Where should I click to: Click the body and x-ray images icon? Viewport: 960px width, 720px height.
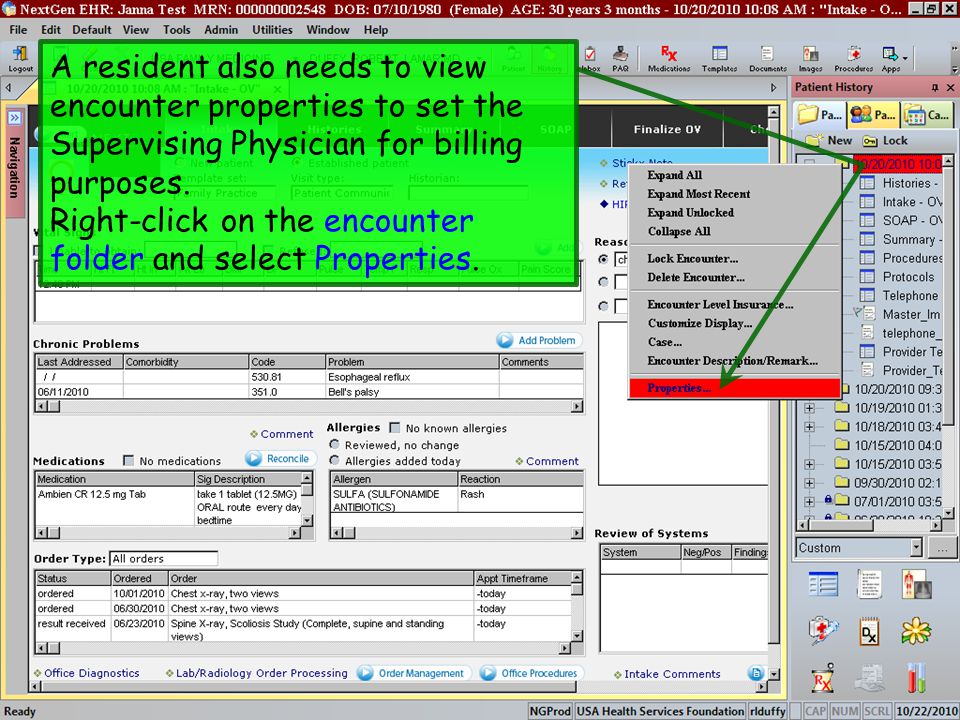pos(916,584)
